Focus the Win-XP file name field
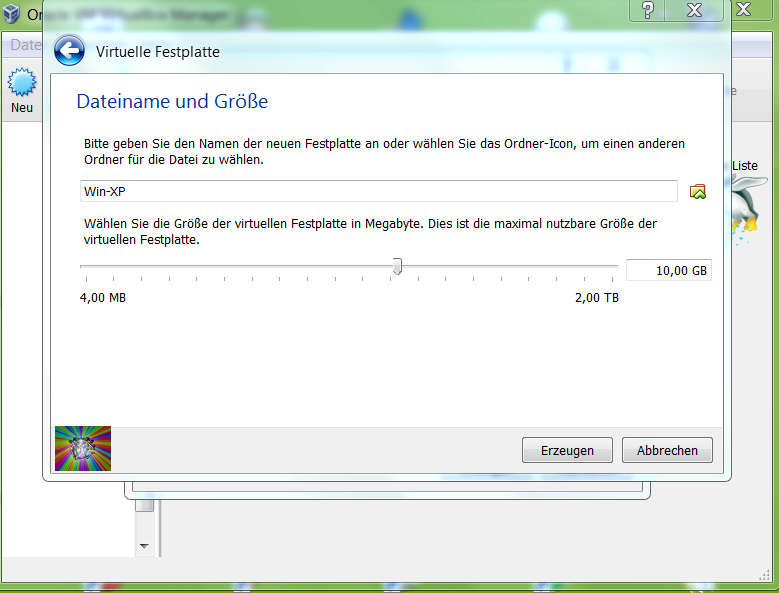 click(x=378, y=191)
